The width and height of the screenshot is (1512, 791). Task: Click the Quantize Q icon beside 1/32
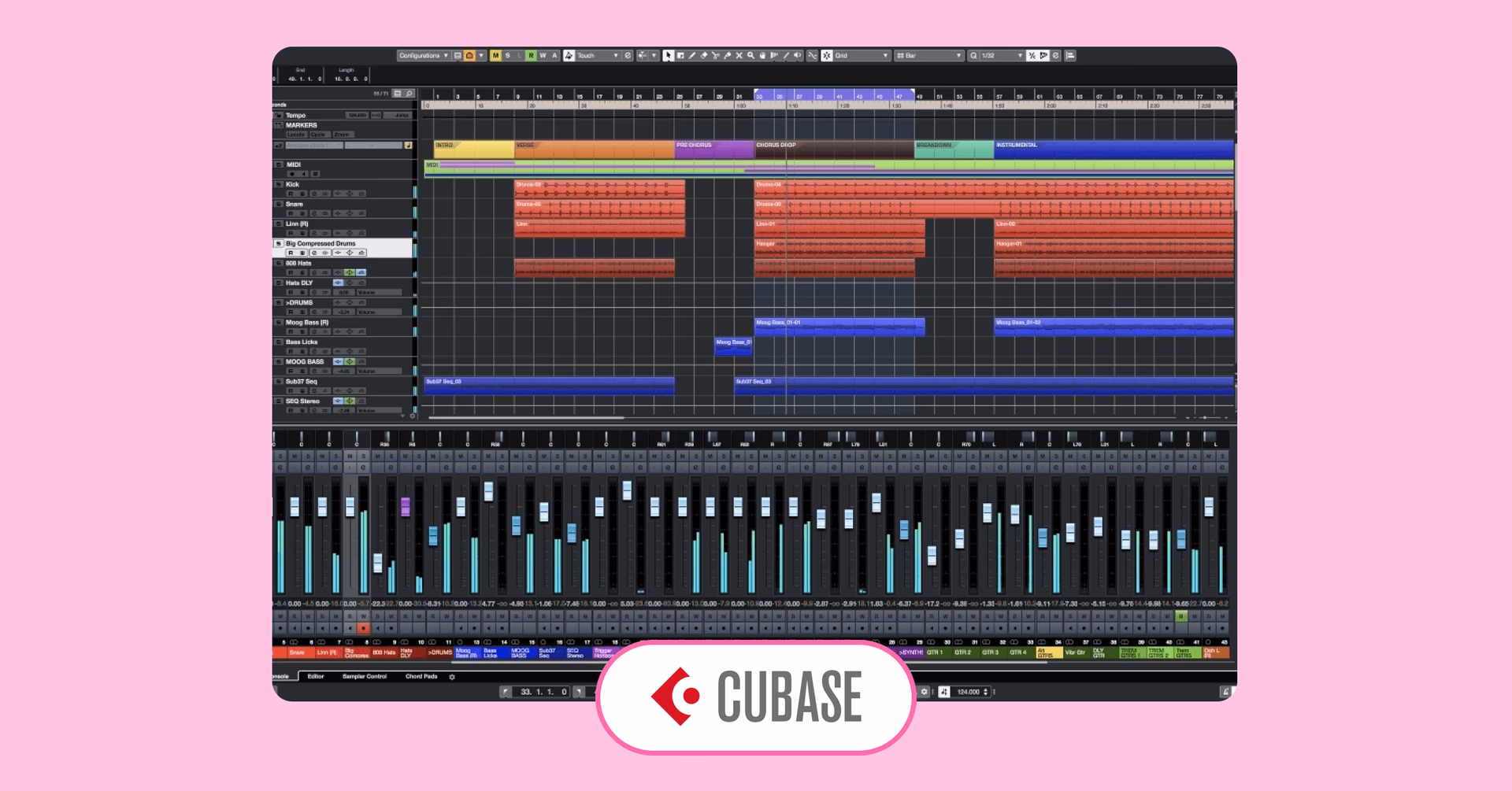973,55
